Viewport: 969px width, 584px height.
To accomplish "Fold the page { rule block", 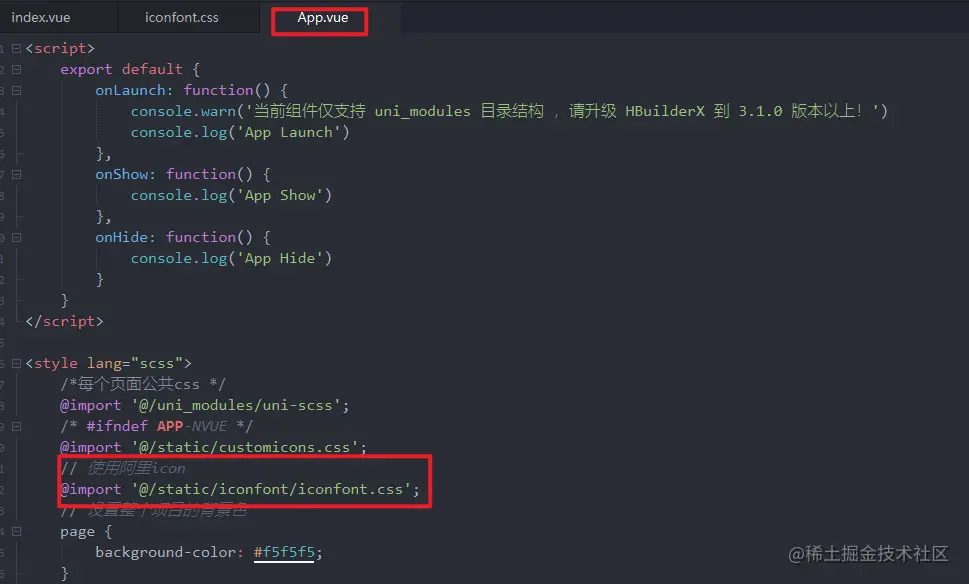I will [x=17, y=531].
